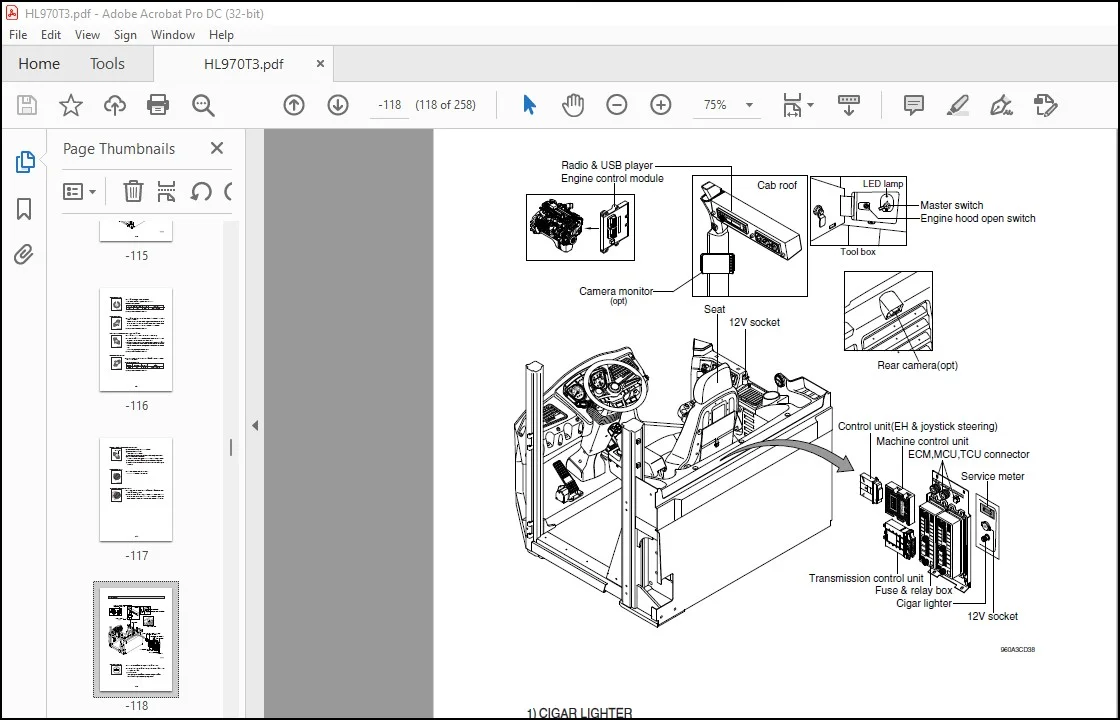This screenshot has height=720, width=1120.
Task: Open the File menu
Action: coord(18,34)
